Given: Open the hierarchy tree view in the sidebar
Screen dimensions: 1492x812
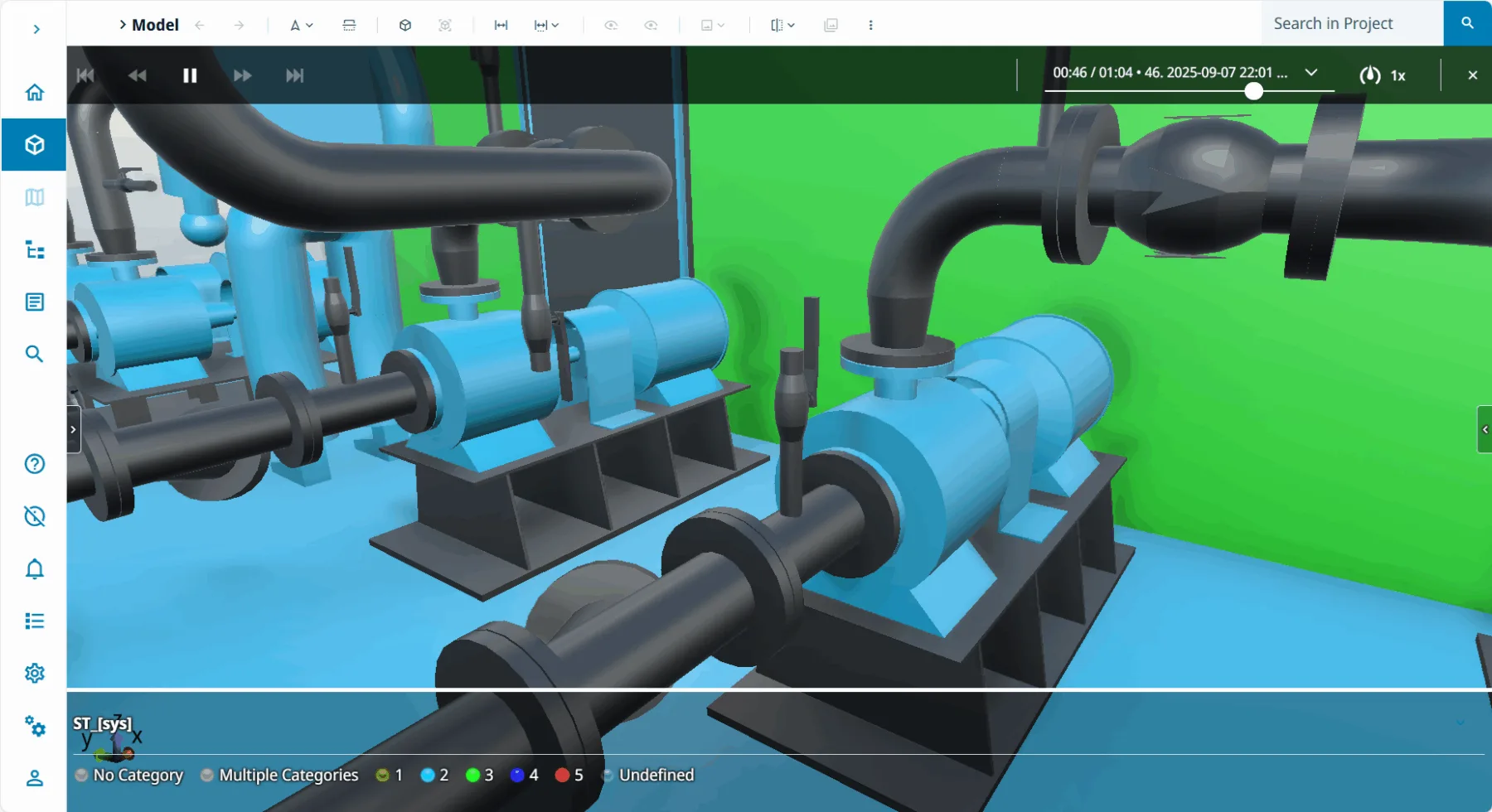Looking at the screenshot, I should click(x=34, y=249).
